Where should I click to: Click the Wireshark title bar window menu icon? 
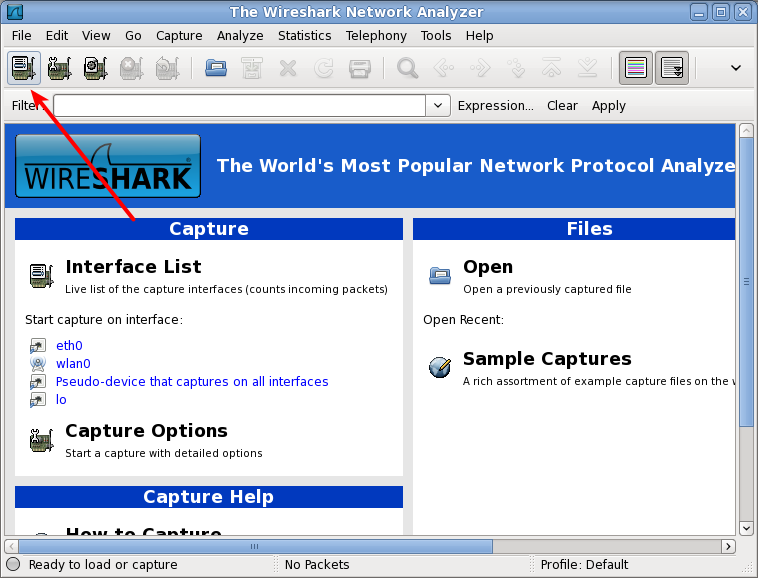(x=15, y=12)
